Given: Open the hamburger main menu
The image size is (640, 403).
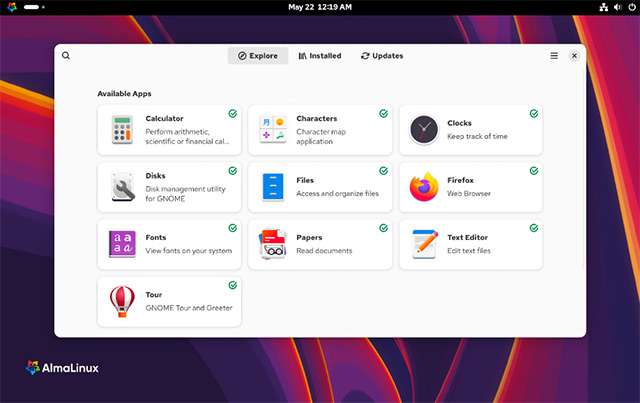Looking at the screenshot, I should (x=554, y=56).
